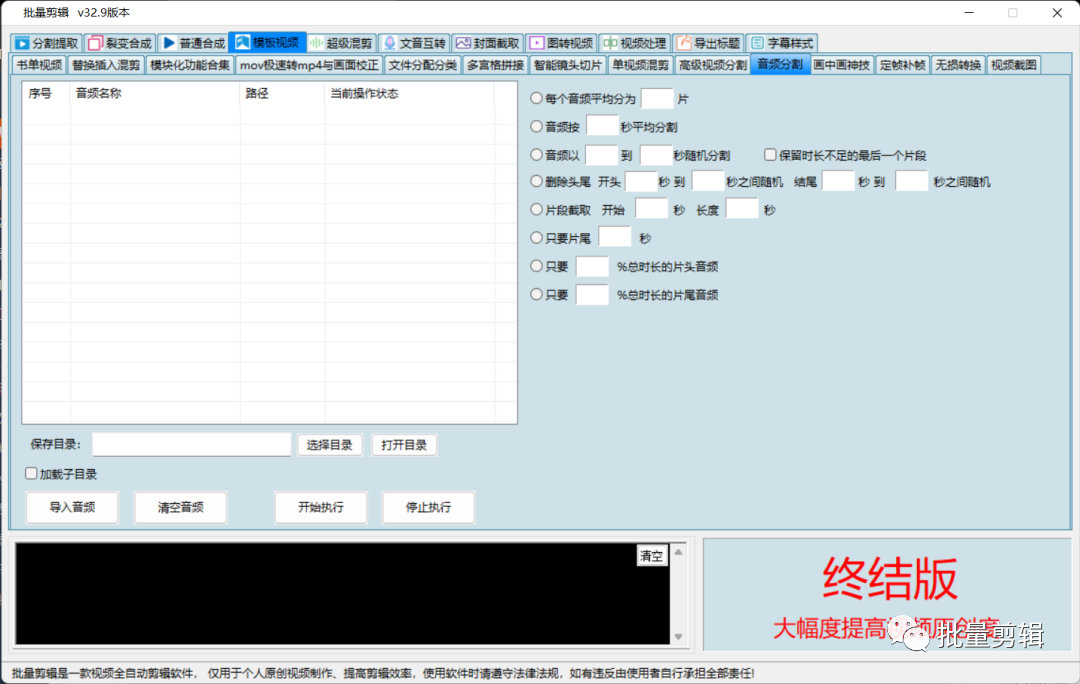Select the 只要片尾 radio option
Image resolution: width=1080 pixels, height=684 pixels.
pyautogui.click(x=537, y=238)
